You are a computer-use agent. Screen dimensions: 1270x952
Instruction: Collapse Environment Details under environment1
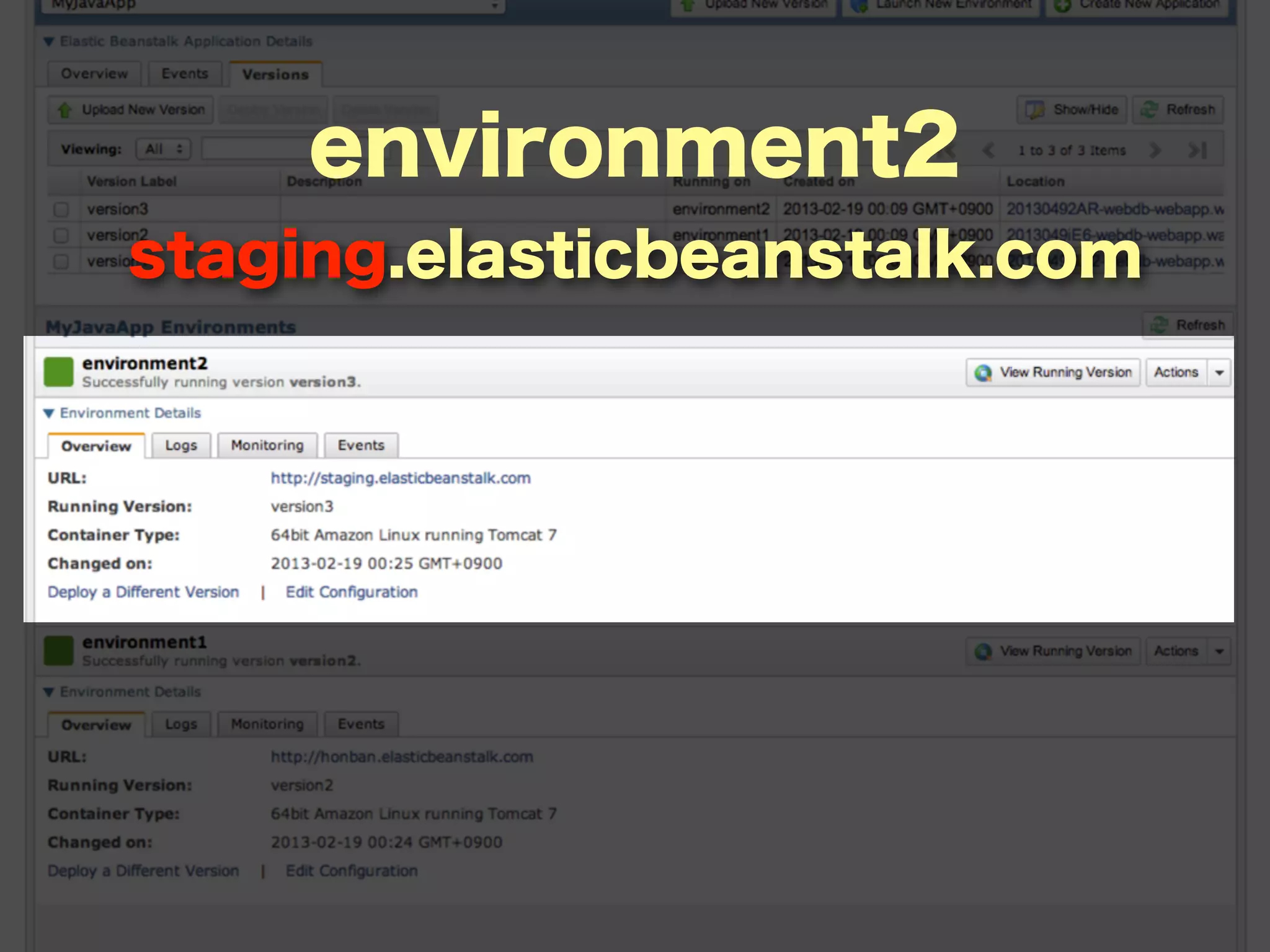(122, 692)
